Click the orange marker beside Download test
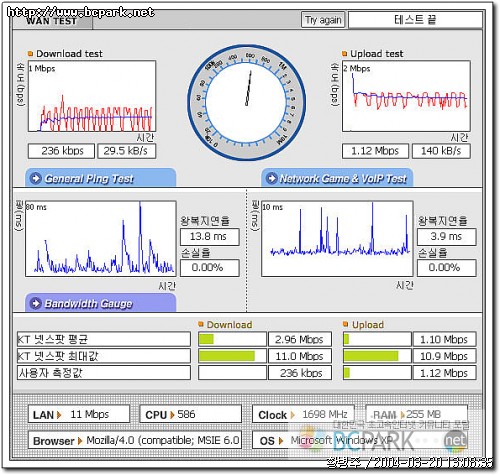 pos(31,53)
